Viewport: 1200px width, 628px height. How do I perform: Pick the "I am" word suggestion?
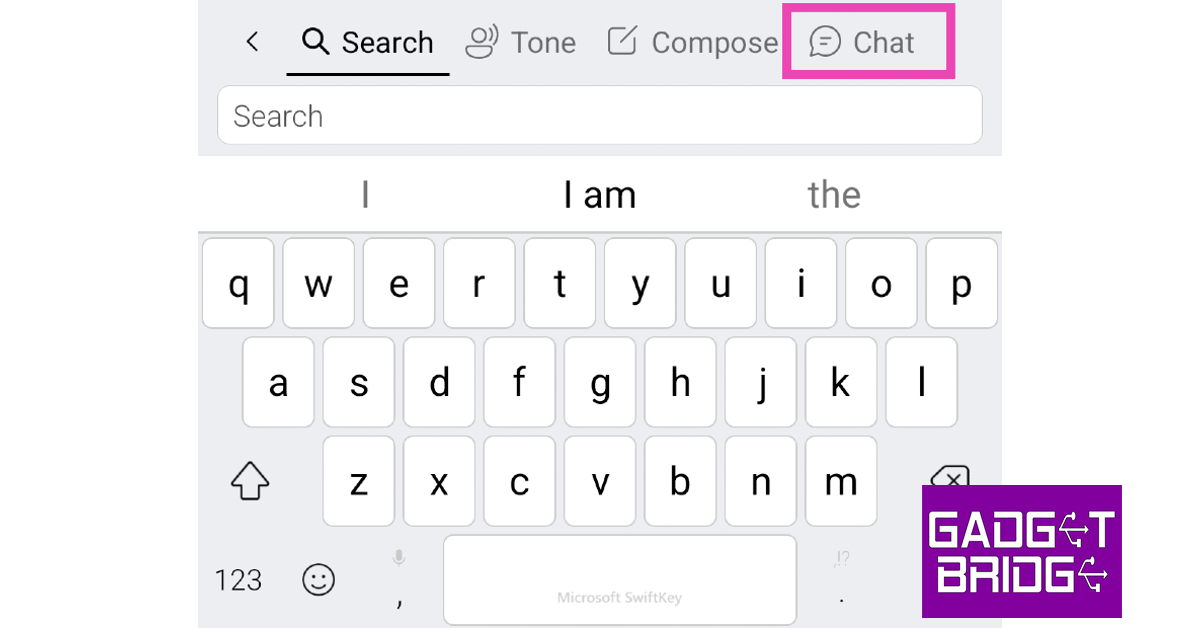click(x=599, y=195)
